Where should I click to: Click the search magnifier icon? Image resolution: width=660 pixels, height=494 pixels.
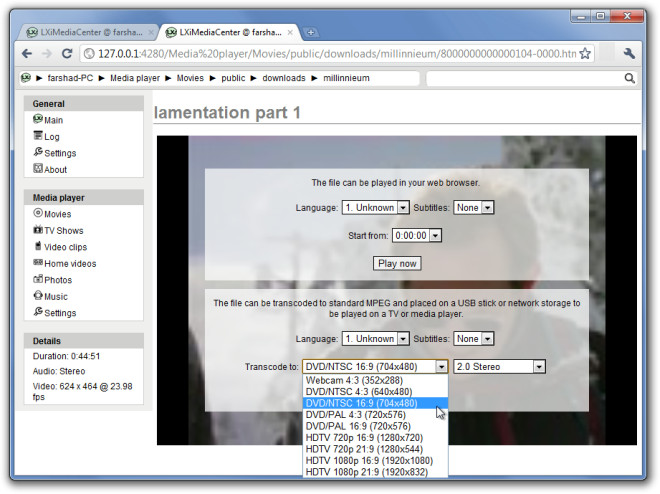630,78
